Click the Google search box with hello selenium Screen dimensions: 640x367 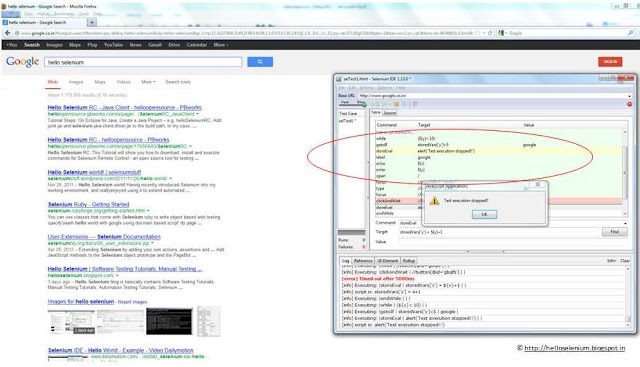[143, 62]
